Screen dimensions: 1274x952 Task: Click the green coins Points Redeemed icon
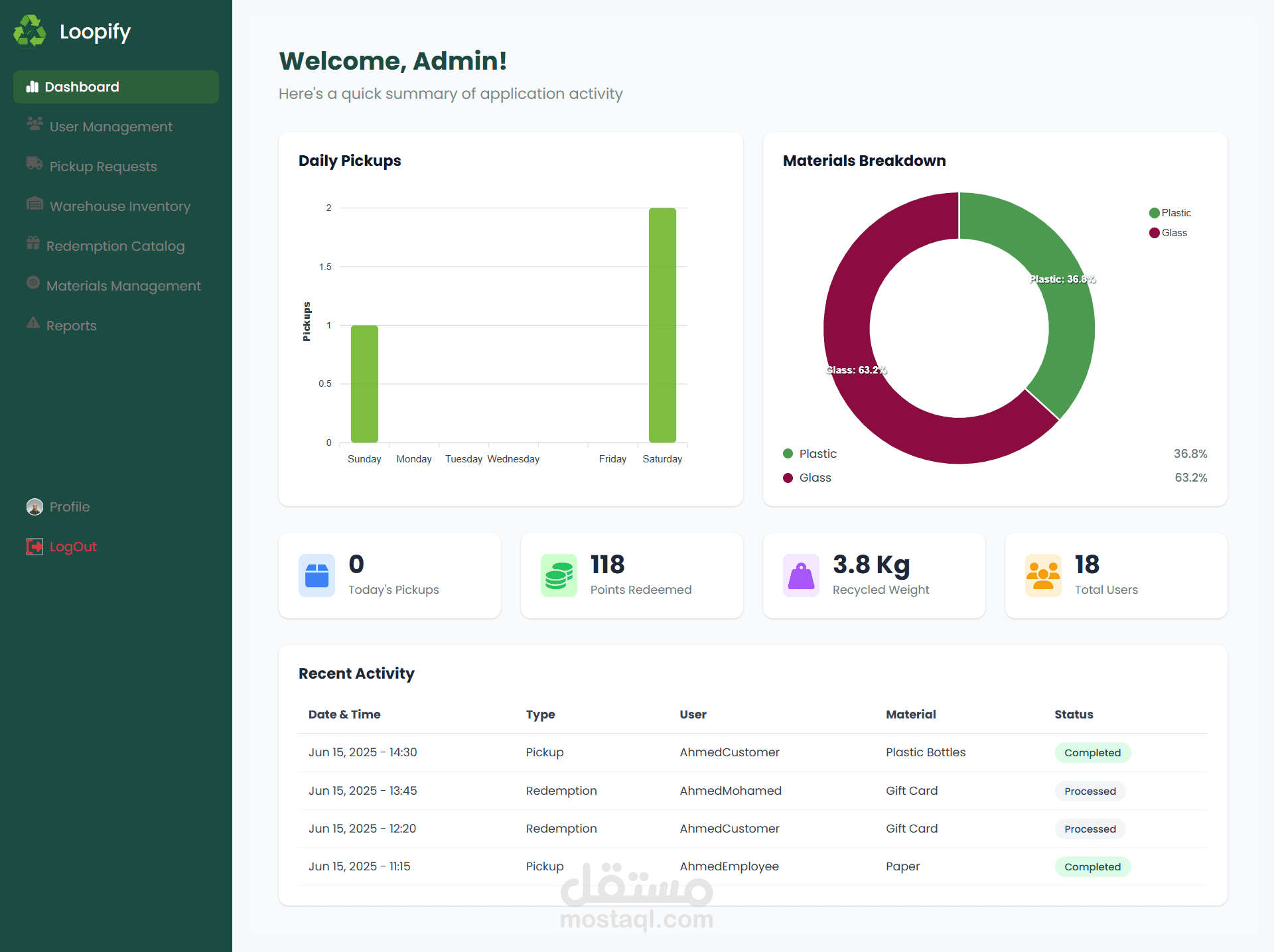click(559, 575)
